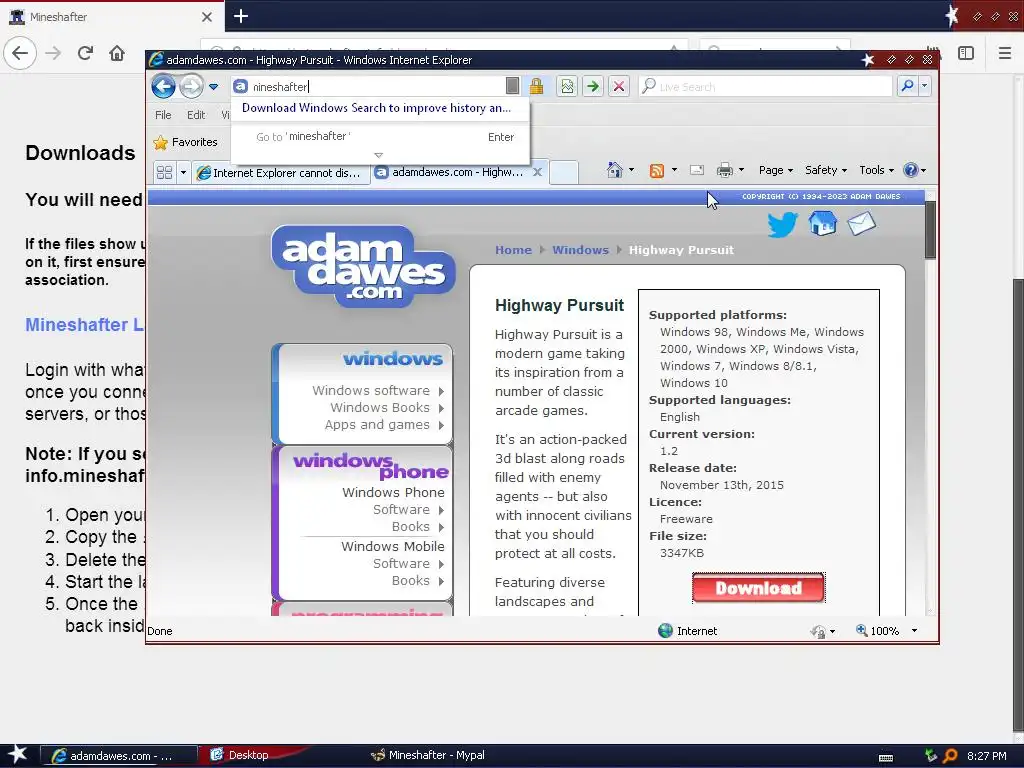Click the zoom 100% button in status bar

[878, 631]
